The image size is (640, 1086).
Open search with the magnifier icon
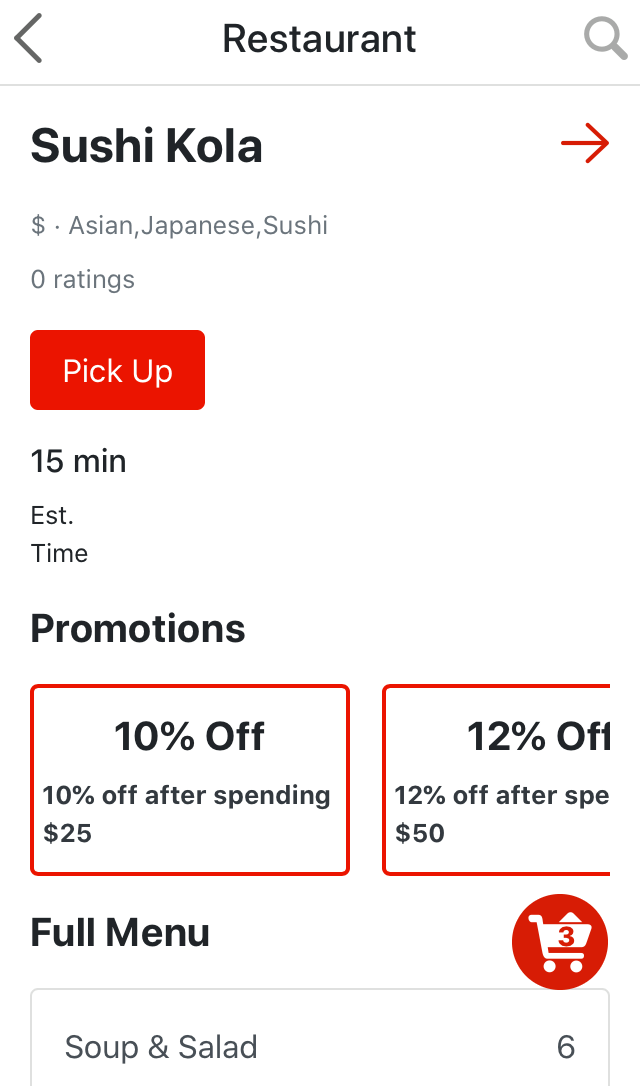[x=605, y=40]
